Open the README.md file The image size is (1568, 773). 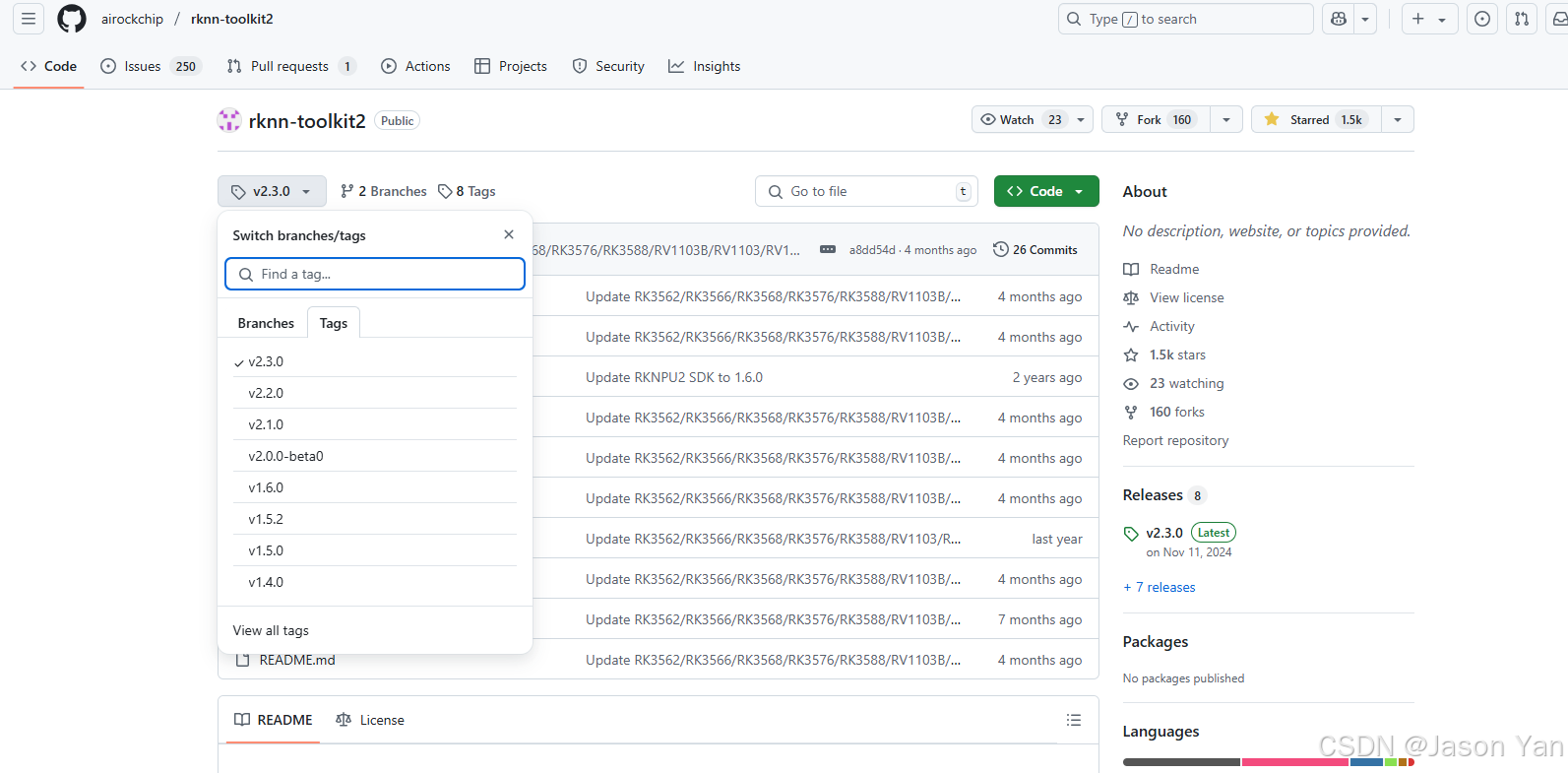297,660
